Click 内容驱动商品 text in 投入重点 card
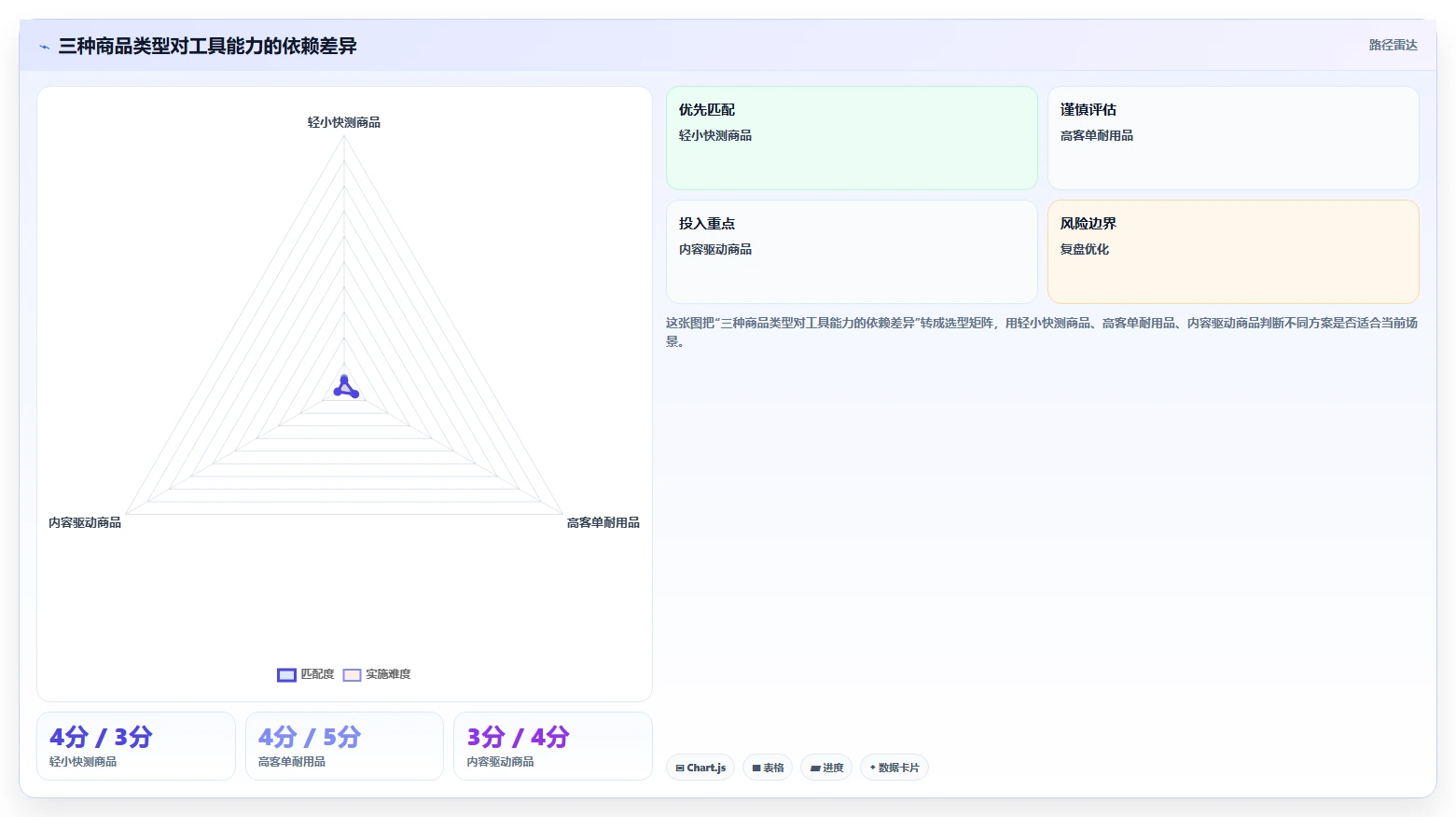This screenshot has width=1456, height=817. (x=715, y=250)
